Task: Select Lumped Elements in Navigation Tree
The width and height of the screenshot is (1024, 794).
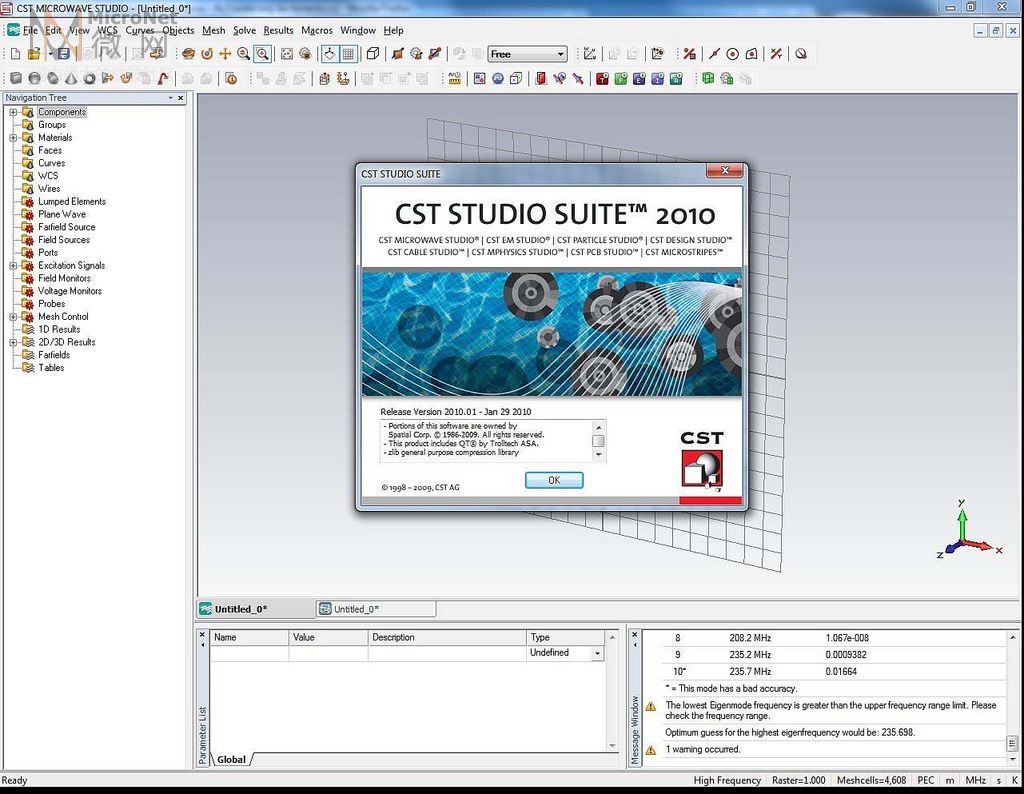Action: (72, 202)
